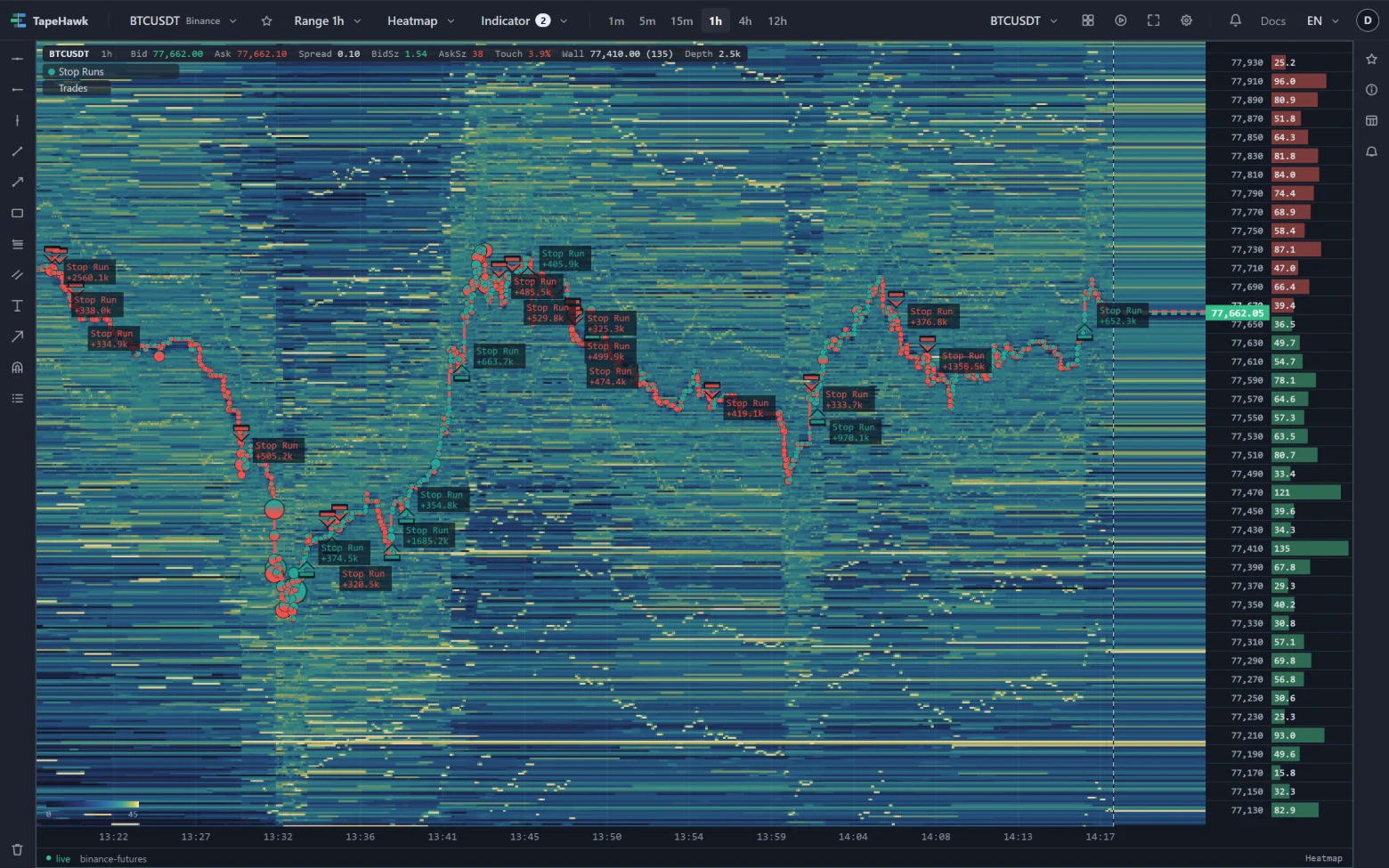Open the Docs link
The height and width of the screenshot is (868, 1389).
(1273, 20)
